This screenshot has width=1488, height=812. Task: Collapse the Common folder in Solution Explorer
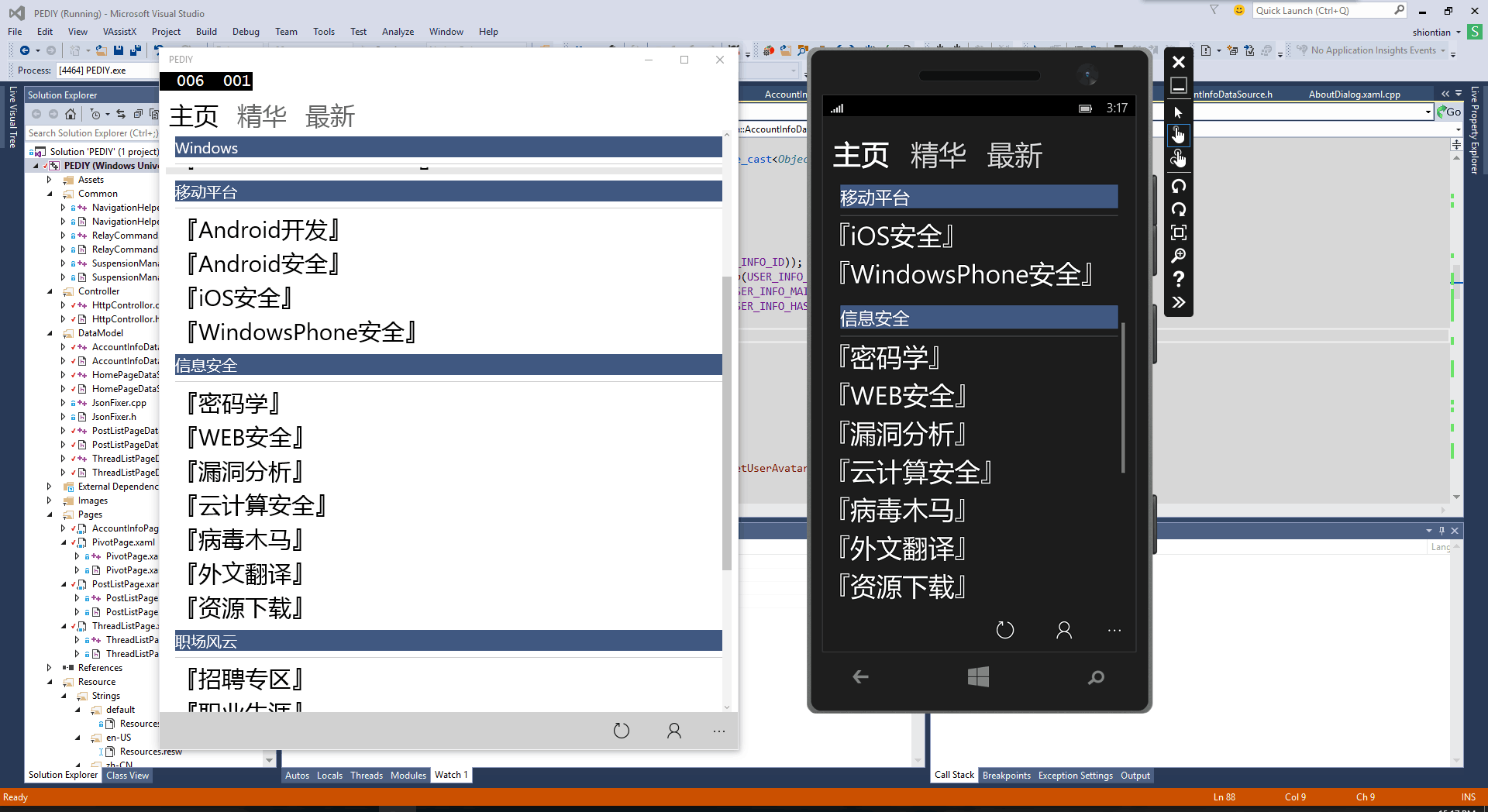pos(50,194)
